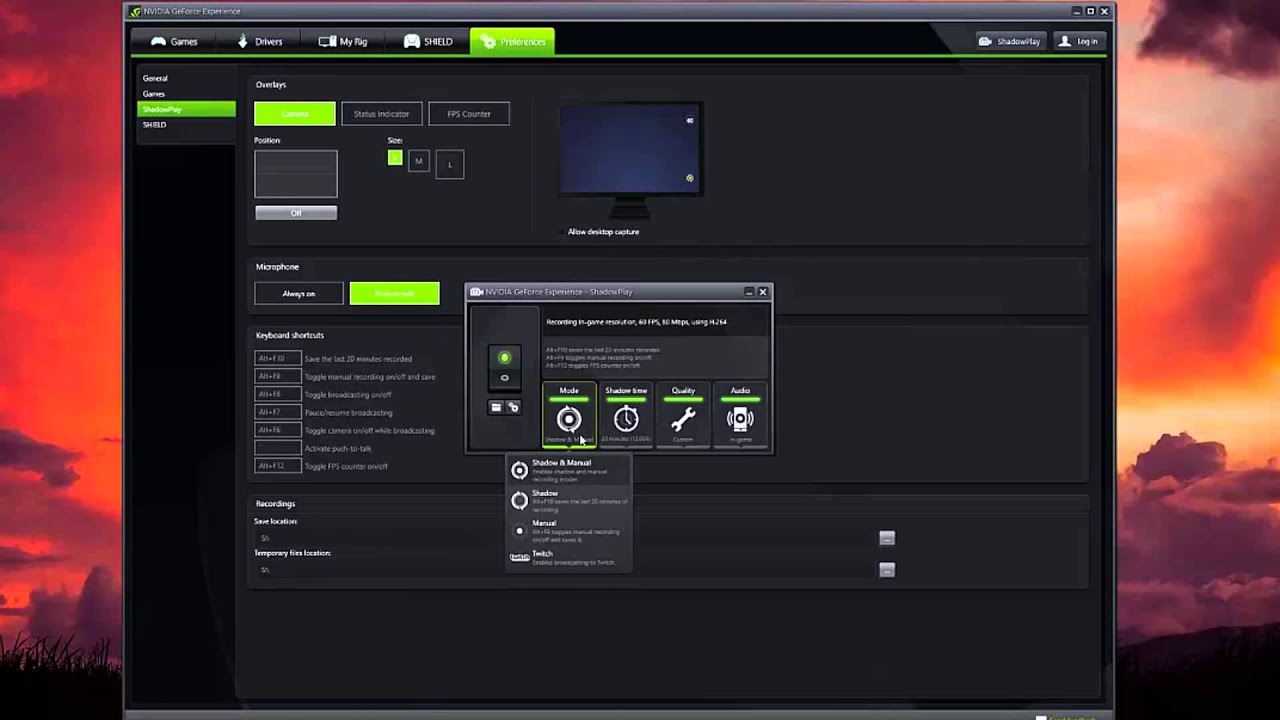The image size is (1280, 720).
Task: Open the Games tab
Action: point(174,42)
